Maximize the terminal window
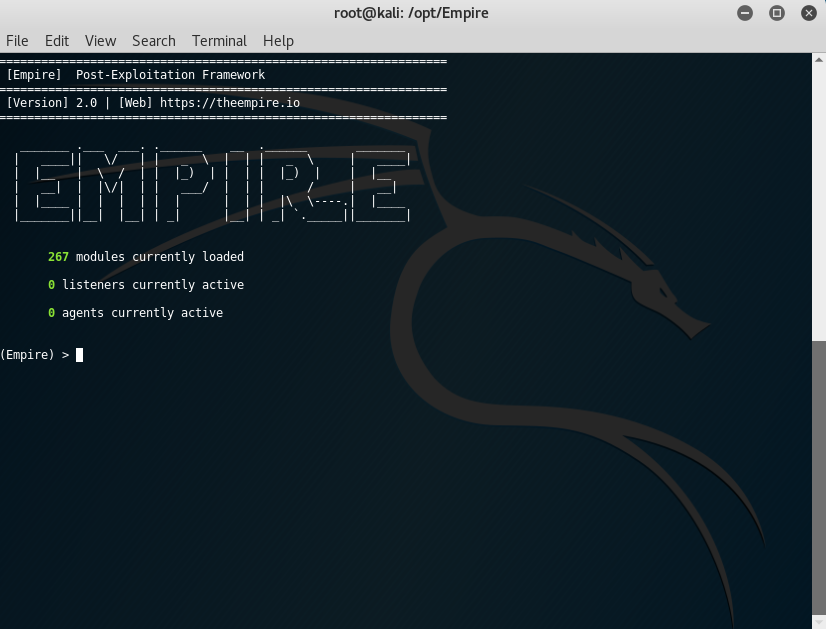The image size is (826, 629). tap(776, 13)
